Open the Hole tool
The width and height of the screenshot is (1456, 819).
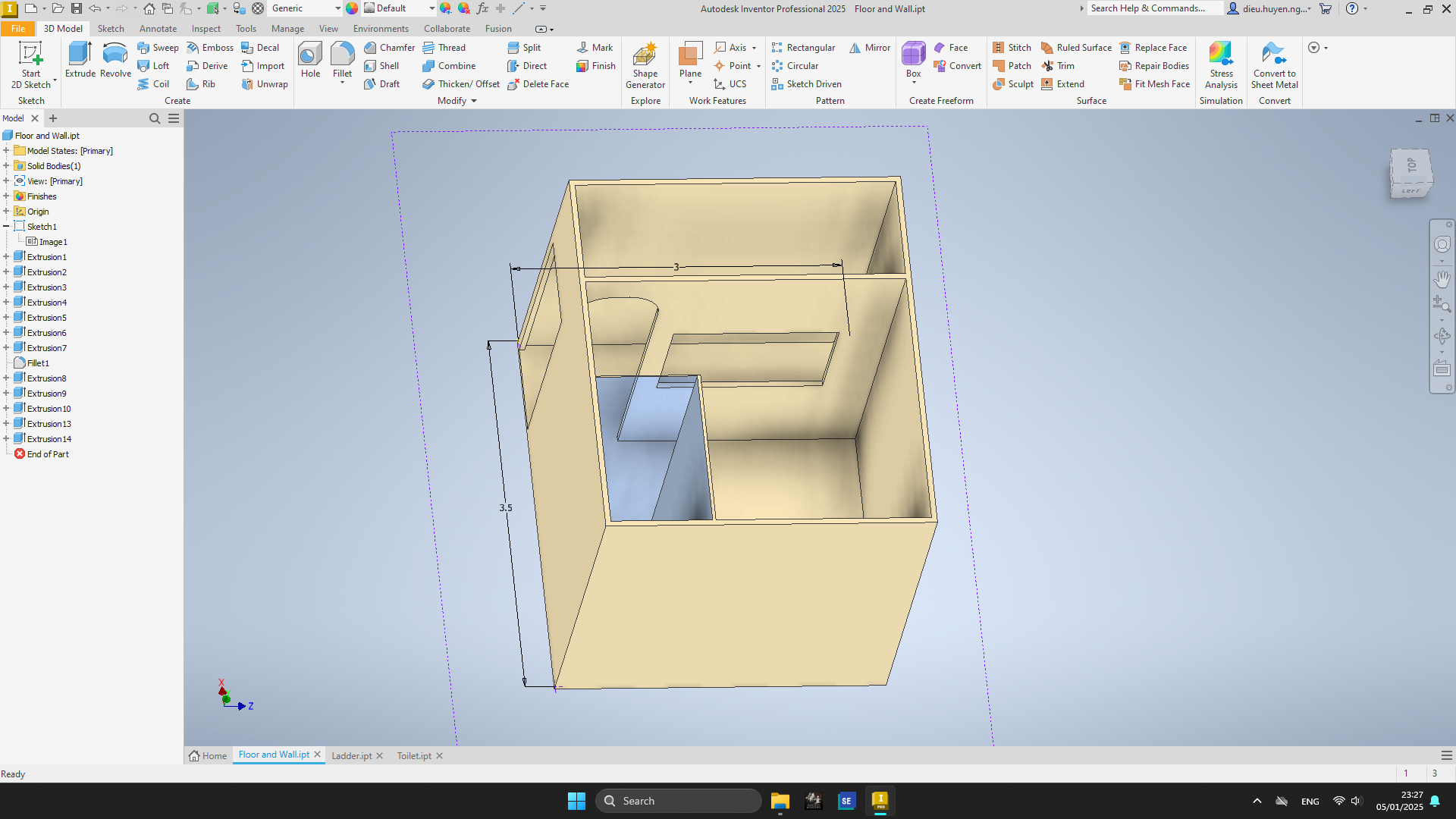tap(310, 60)
